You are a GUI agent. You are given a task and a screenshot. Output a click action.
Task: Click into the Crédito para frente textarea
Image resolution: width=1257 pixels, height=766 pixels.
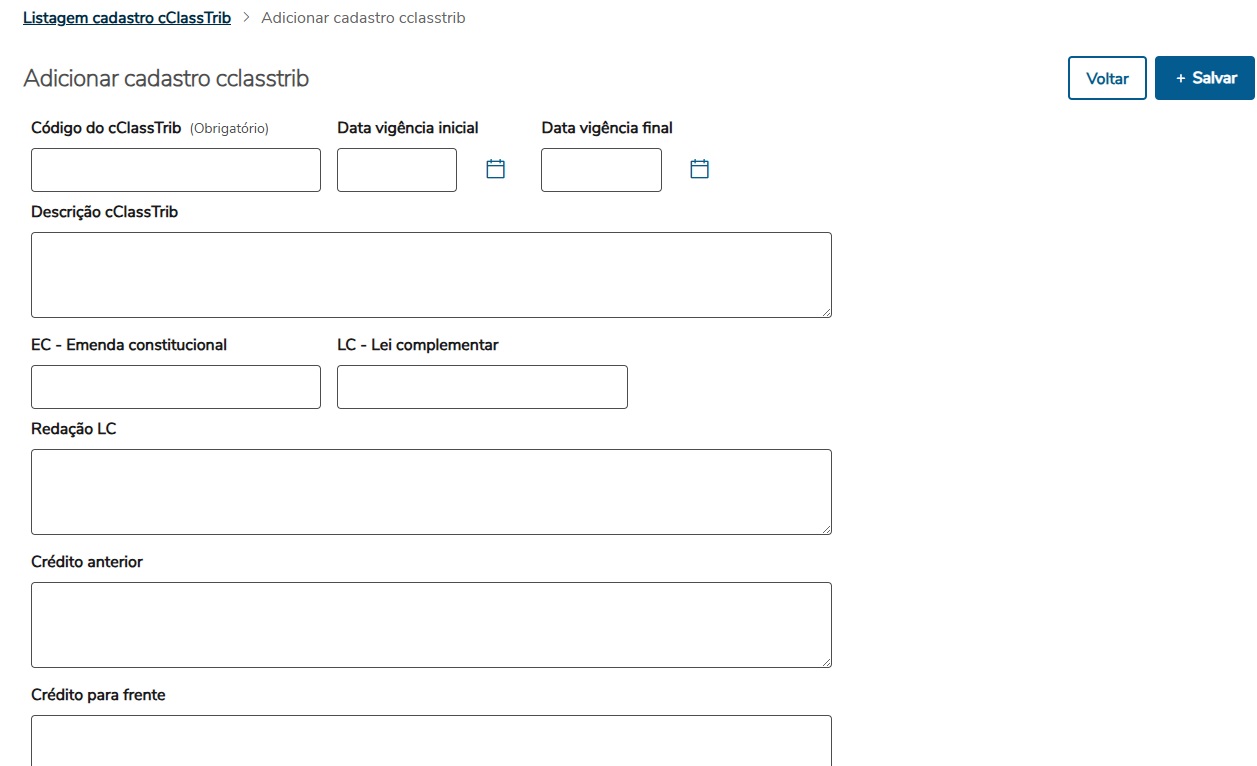click(431, 741)
